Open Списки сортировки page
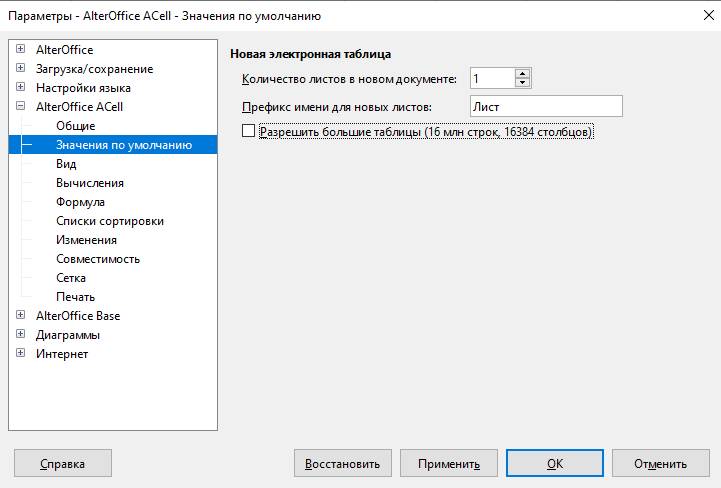Image resolution: width=721 pixels, height=488 pixels. (x=110, y=221)
